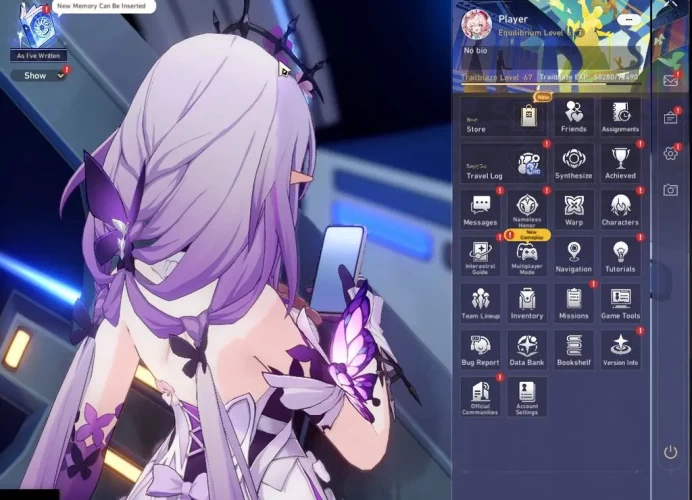Open the mail envelope icon
The image size is (692, 500).
(x=670, y=80)
